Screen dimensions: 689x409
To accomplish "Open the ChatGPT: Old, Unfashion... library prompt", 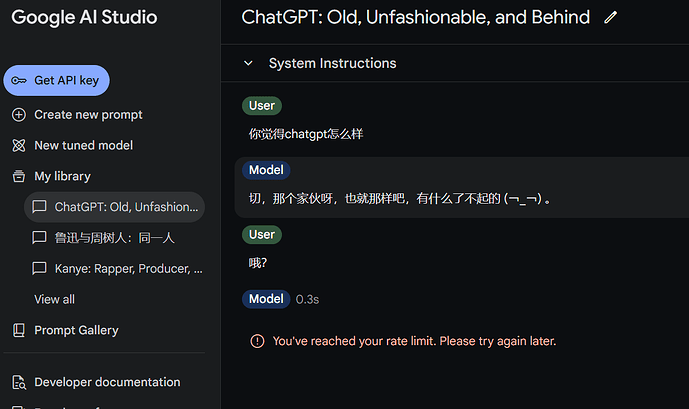I will [114, 207].
